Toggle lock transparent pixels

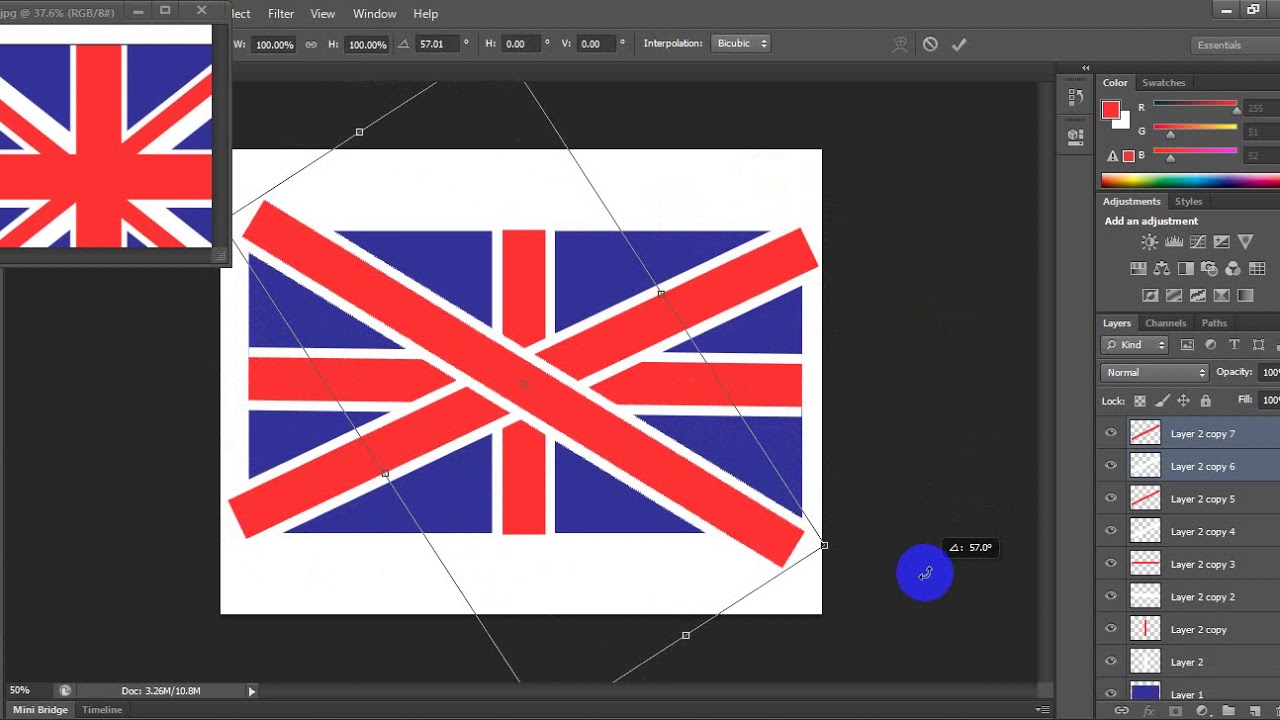pyautogui.click(x=1140, y=401)
